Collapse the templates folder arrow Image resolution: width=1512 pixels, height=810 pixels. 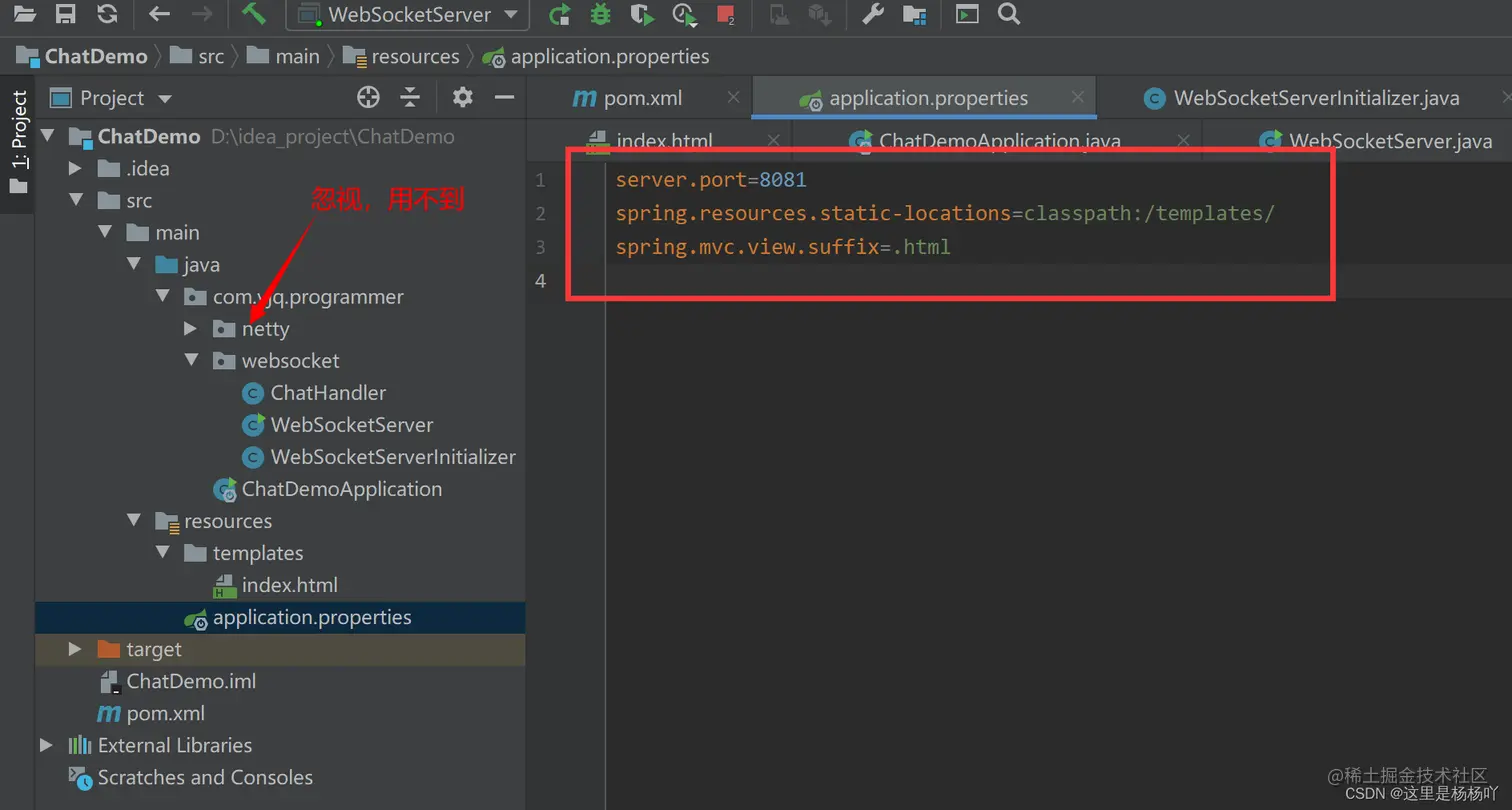162,552
